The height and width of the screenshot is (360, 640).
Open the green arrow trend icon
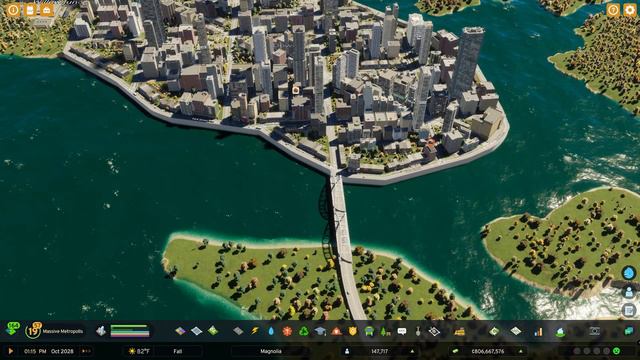[13, 329]
